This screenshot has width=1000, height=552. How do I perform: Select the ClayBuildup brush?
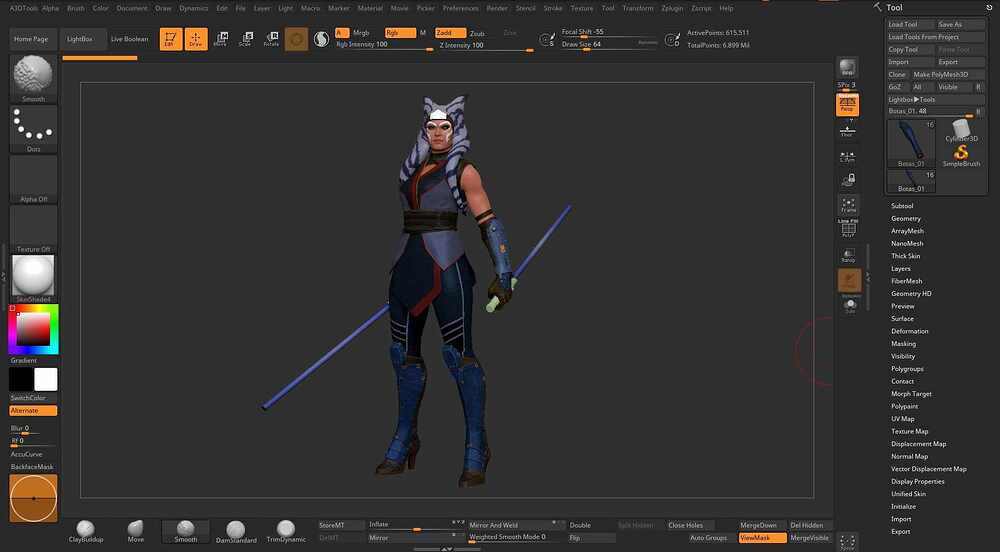[x=85, y=531]
